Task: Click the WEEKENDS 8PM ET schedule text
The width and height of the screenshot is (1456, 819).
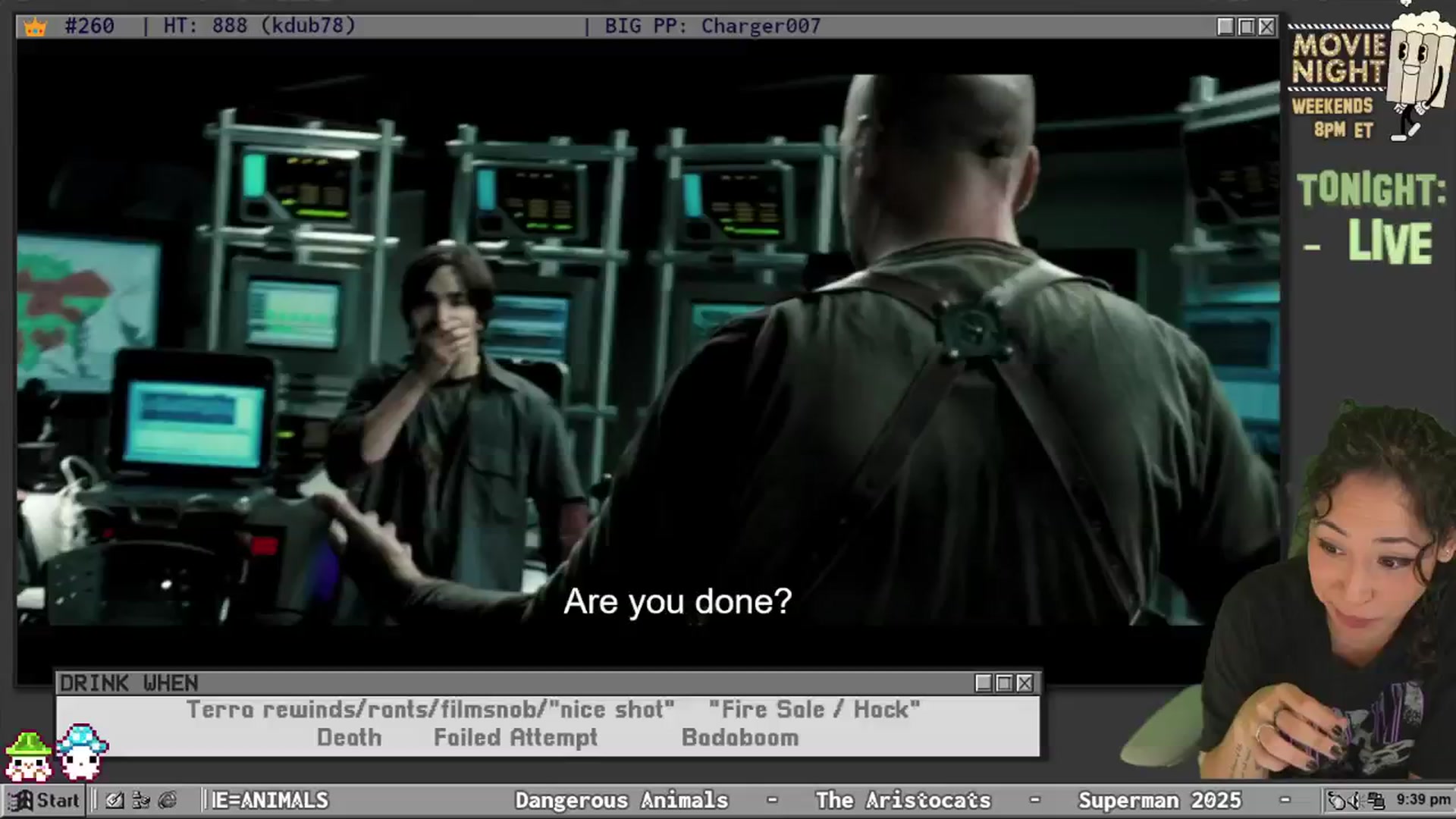Action: pyautogui.click(x=1333, y=118)
